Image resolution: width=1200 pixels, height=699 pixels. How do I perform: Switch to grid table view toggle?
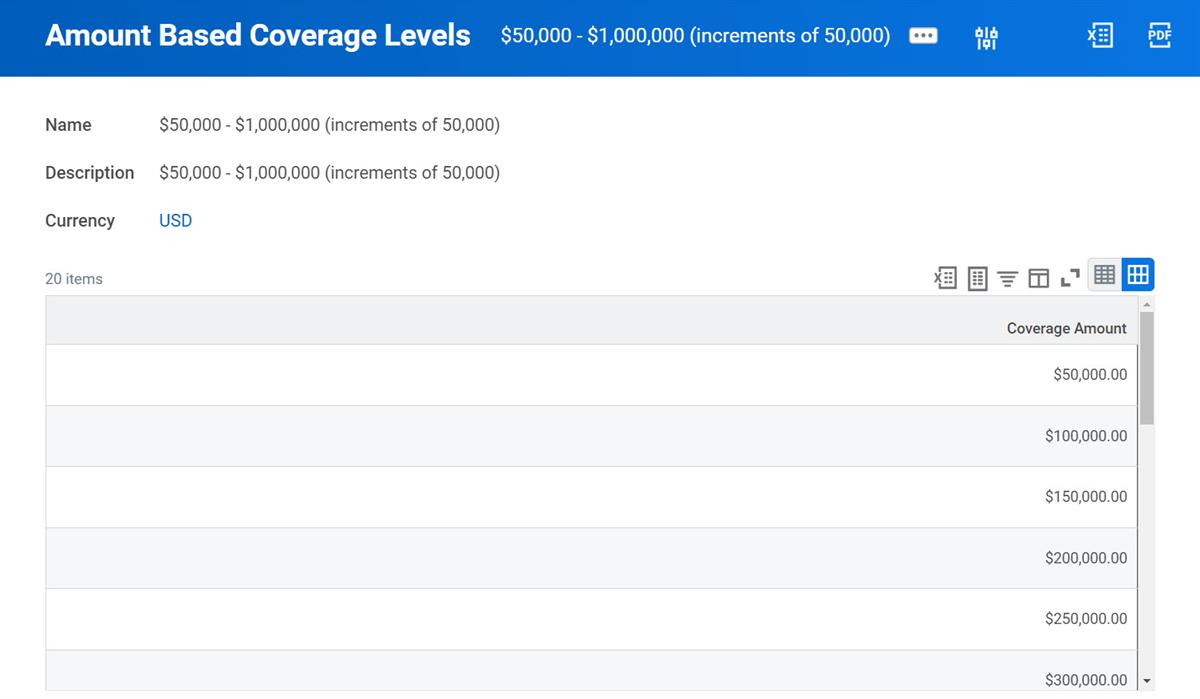pos(1138,274)
